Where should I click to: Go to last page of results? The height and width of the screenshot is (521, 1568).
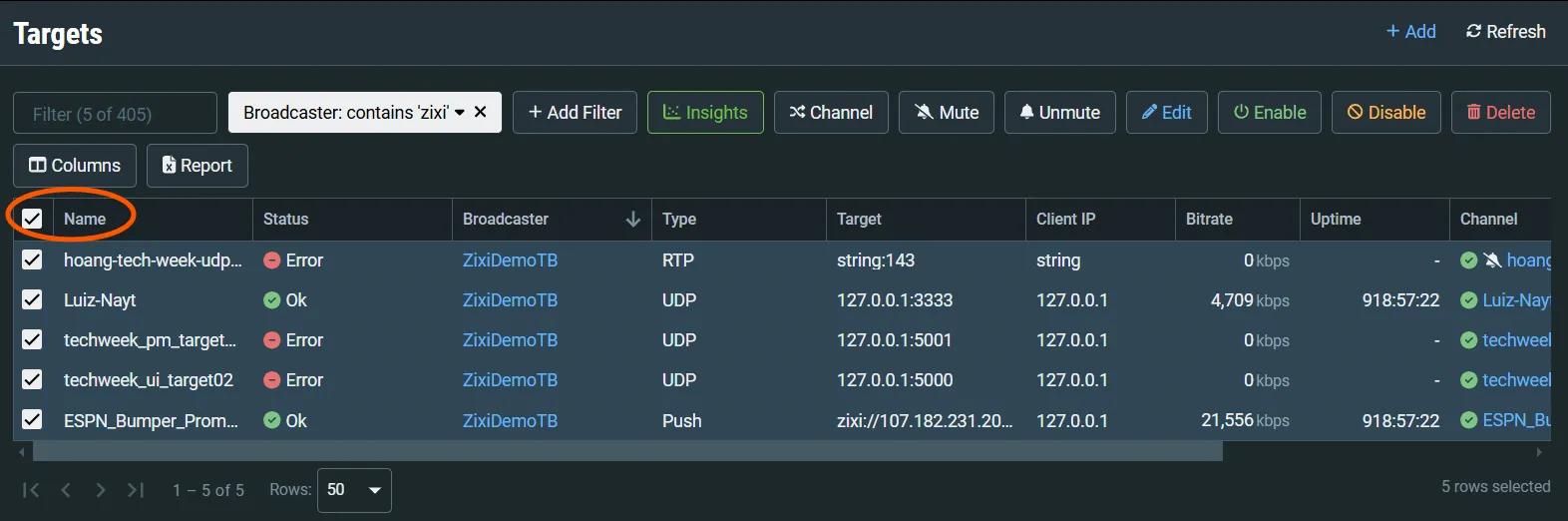[136, 490]
